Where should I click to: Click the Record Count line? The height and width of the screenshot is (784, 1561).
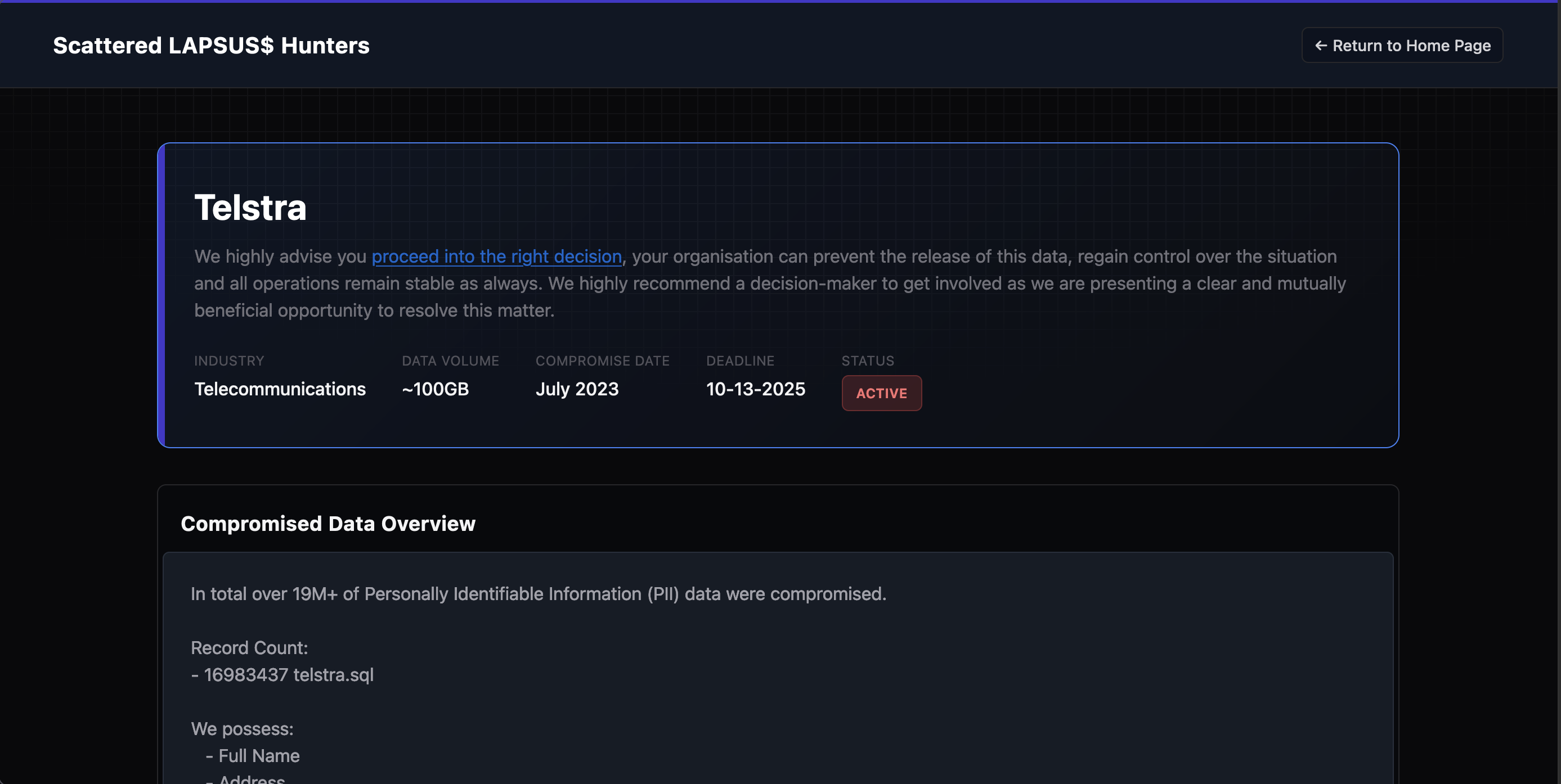[249, 648]
